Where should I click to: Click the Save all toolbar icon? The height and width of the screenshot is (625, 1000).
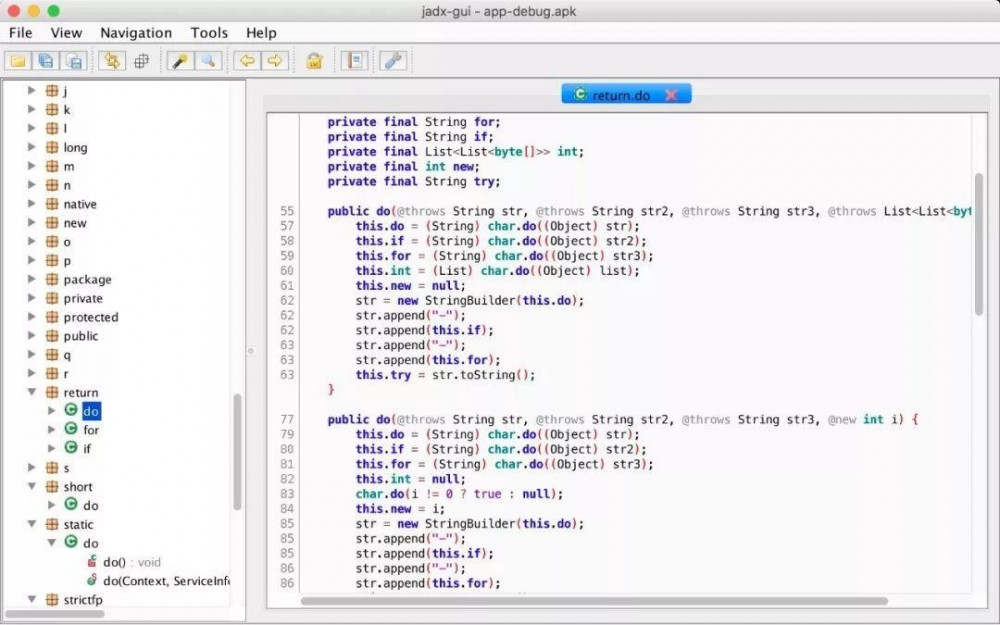(46, 61)
